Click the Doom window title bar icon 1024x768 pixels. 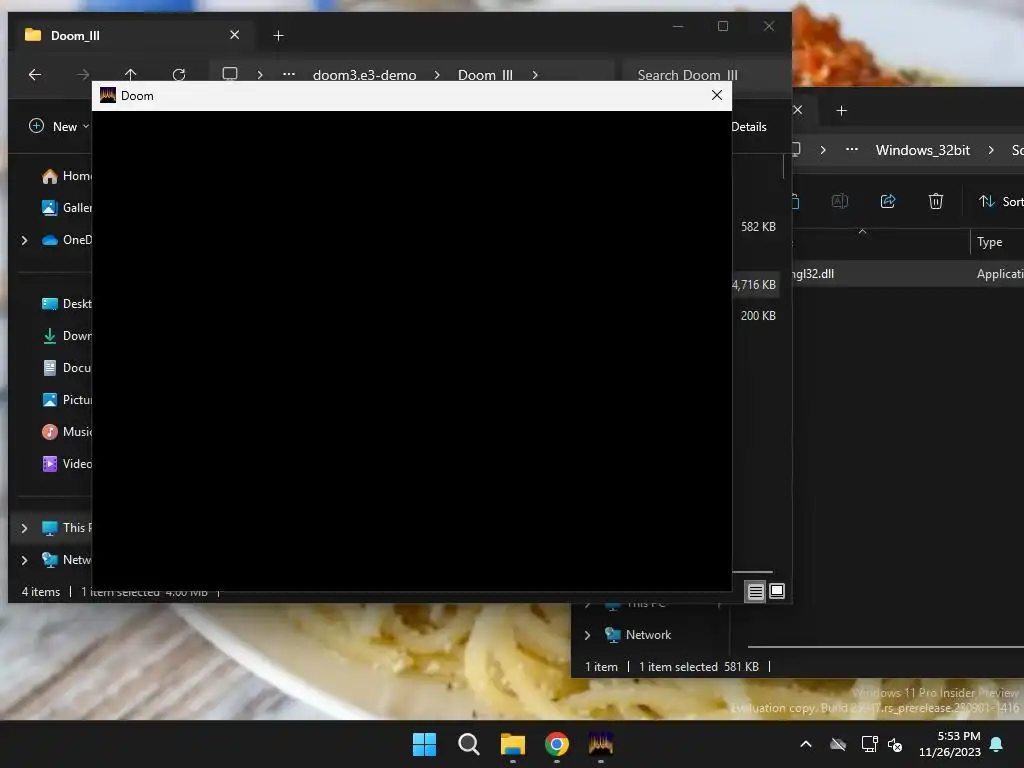(108, 95)
